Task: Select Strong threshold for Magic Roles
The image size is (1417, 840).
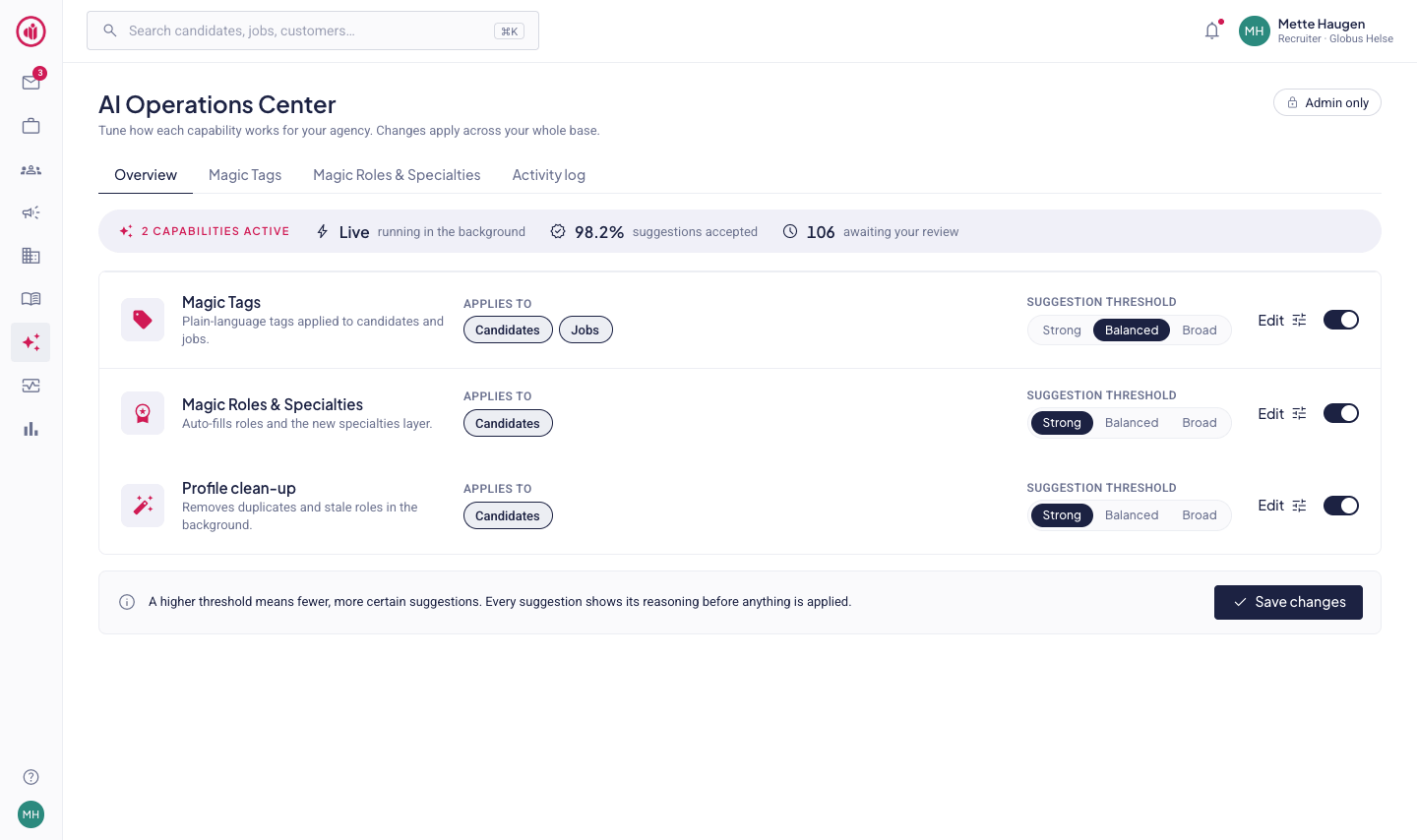Action: [1062, 423]
